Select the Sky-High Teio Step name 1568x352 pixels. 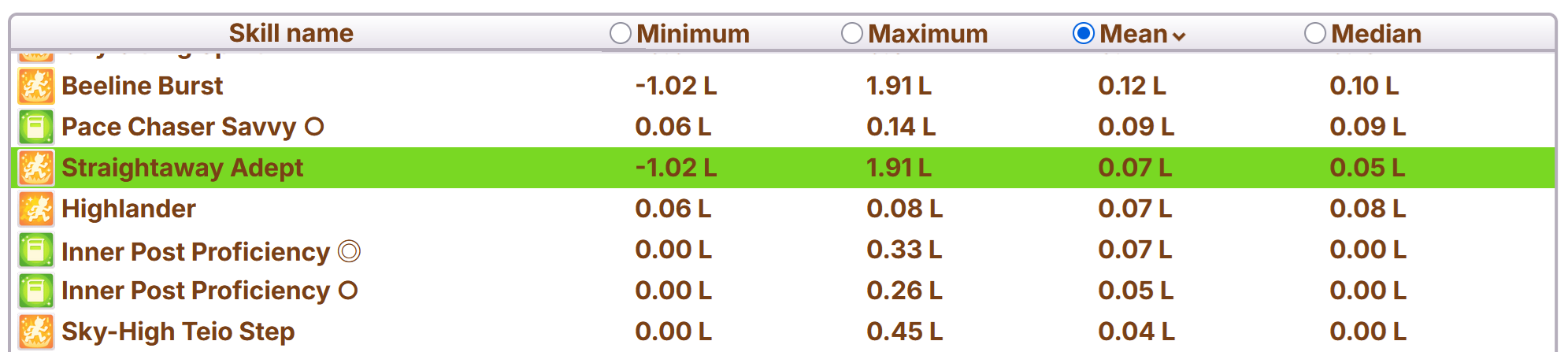pyautogui.click(x=178, y=332)
